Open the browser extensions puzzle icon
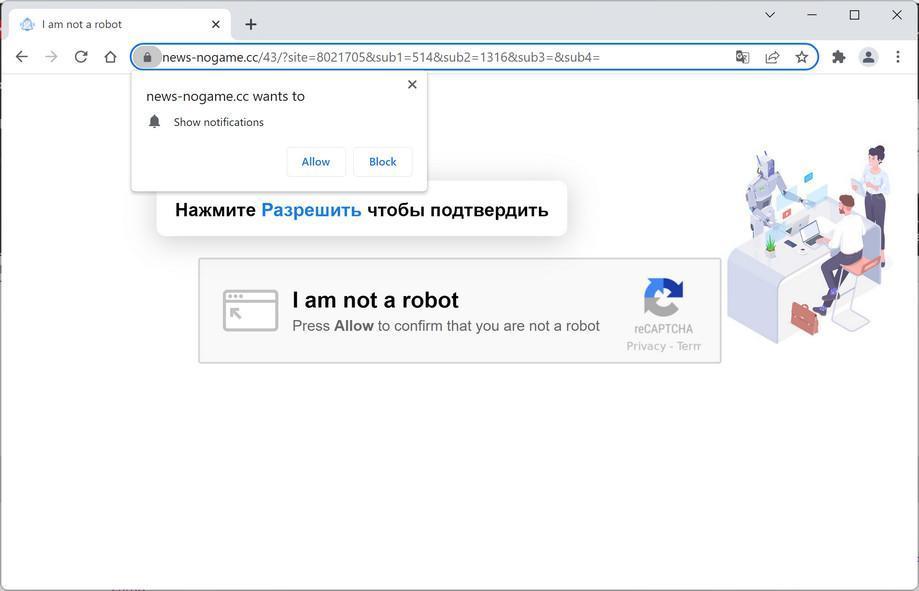Screen dimensions: 919x591 [x=838, y=57]
